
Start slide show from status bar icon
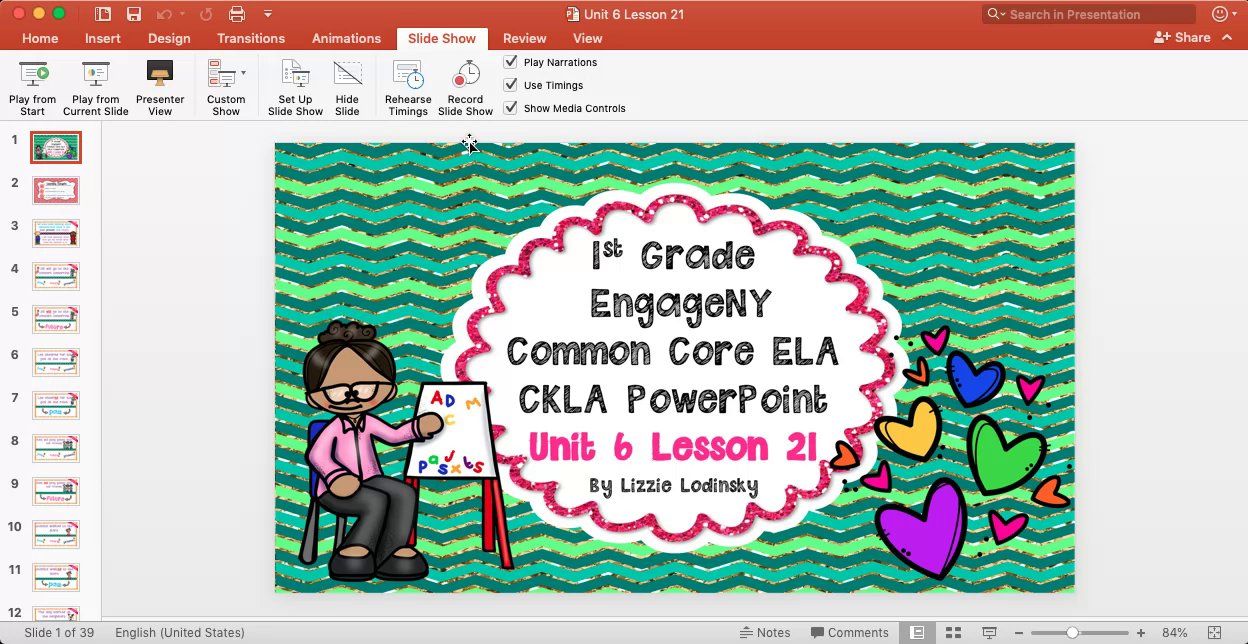click(989, 632)
